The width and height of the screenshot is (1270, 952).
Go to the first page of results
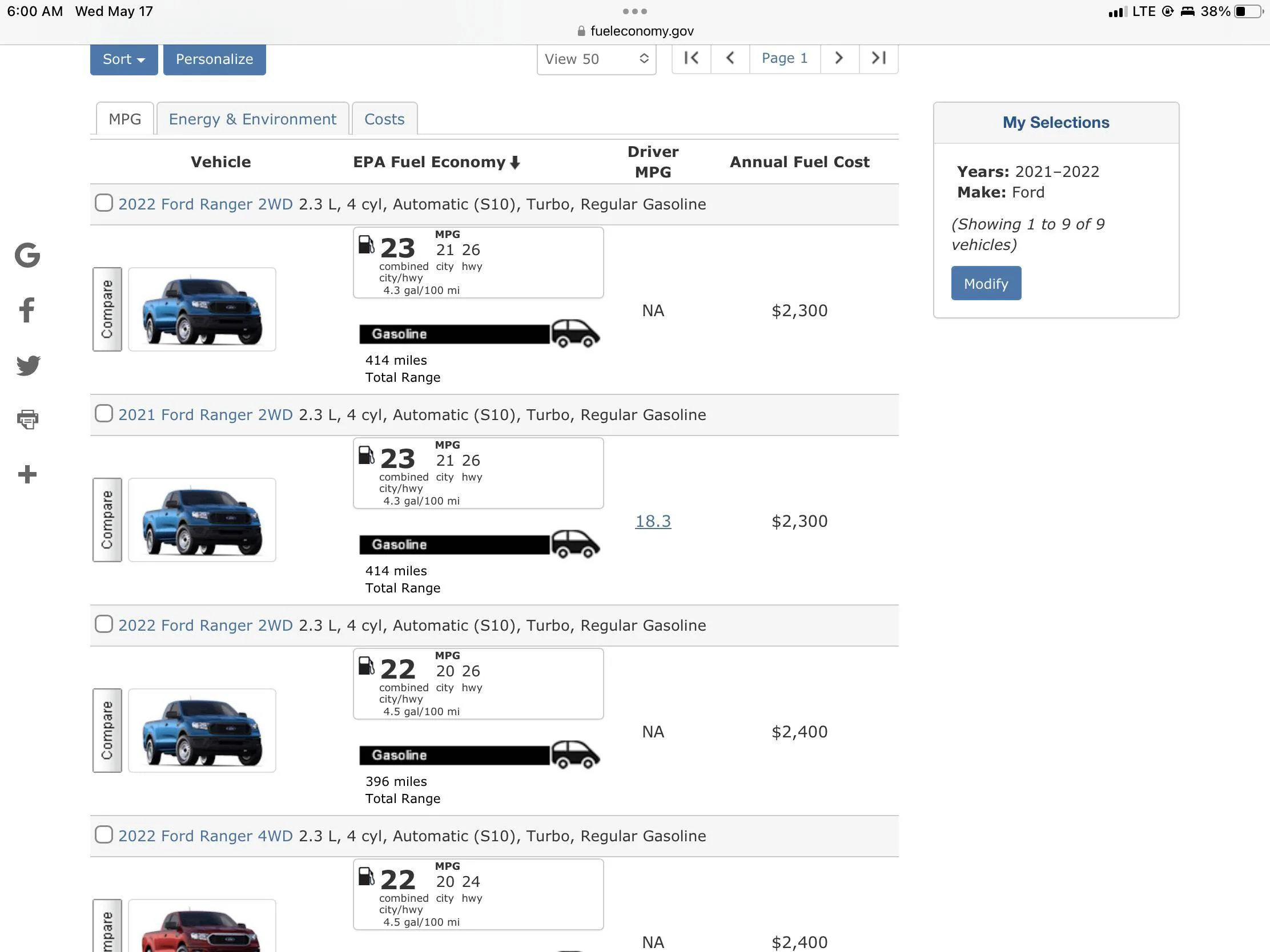[x=692, y=58]
